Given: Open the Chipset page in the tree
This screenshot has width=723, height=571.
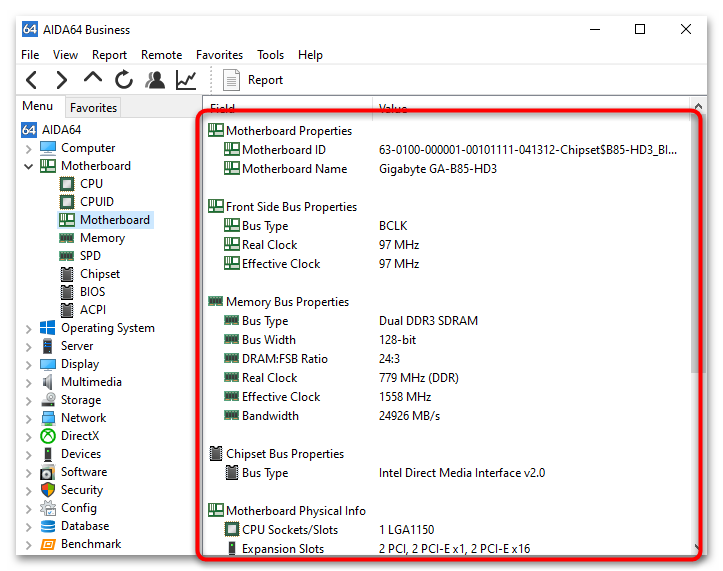Looking at the screenshot, I should (100, 274).
